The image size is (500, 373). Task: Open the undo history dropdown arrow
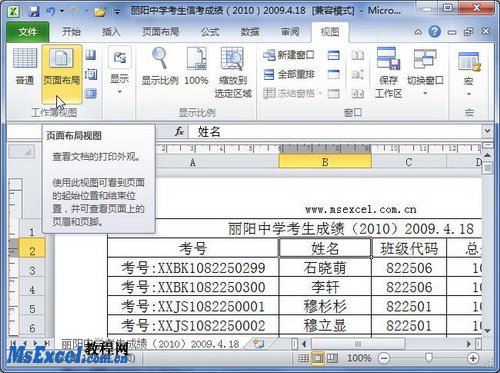coord(62,11)
